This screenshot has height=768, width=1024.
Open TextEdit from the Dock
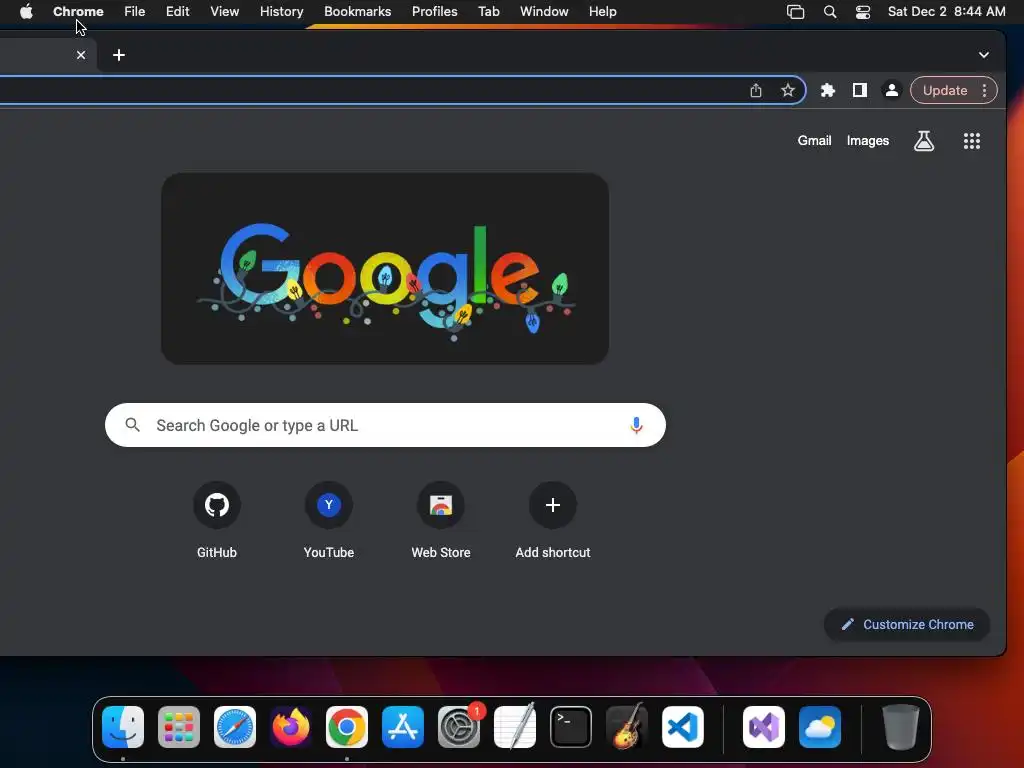click(x=515, y=727)
